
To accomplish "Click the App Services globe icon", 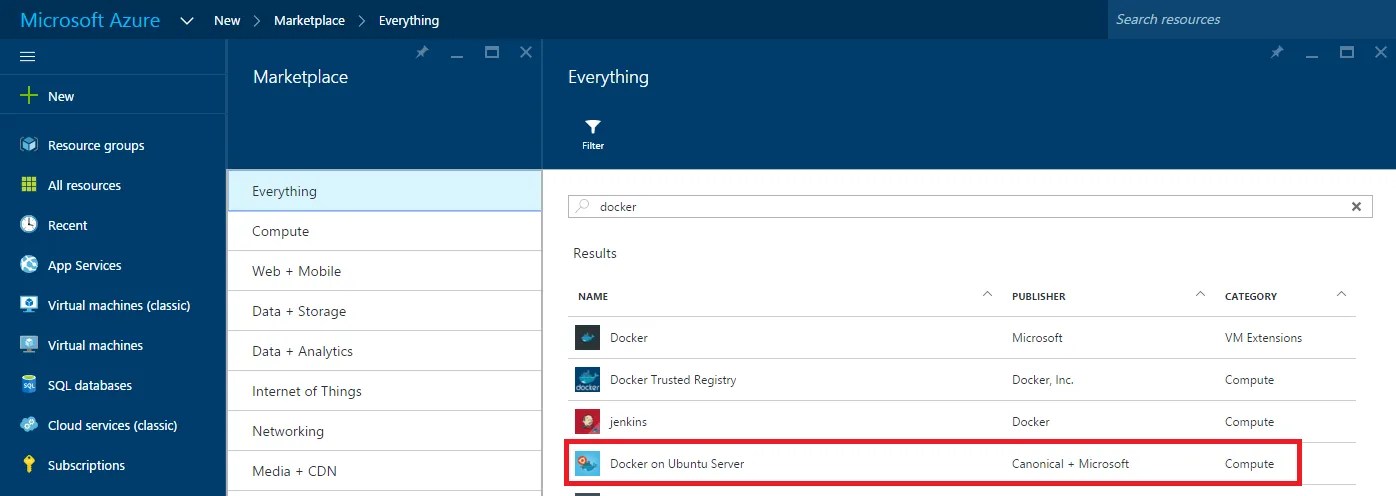I will coord(29,265).
